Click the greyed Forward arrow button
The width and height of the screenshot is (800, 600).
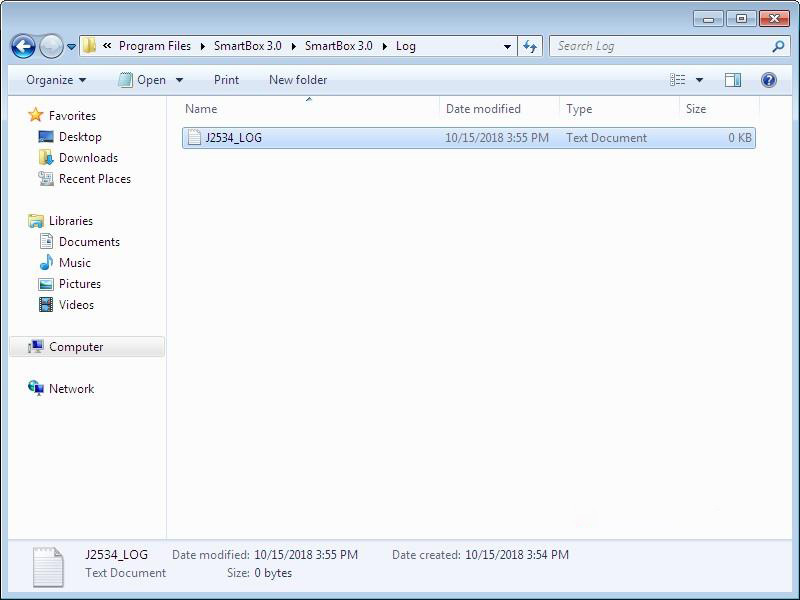(x=51, y=46)
